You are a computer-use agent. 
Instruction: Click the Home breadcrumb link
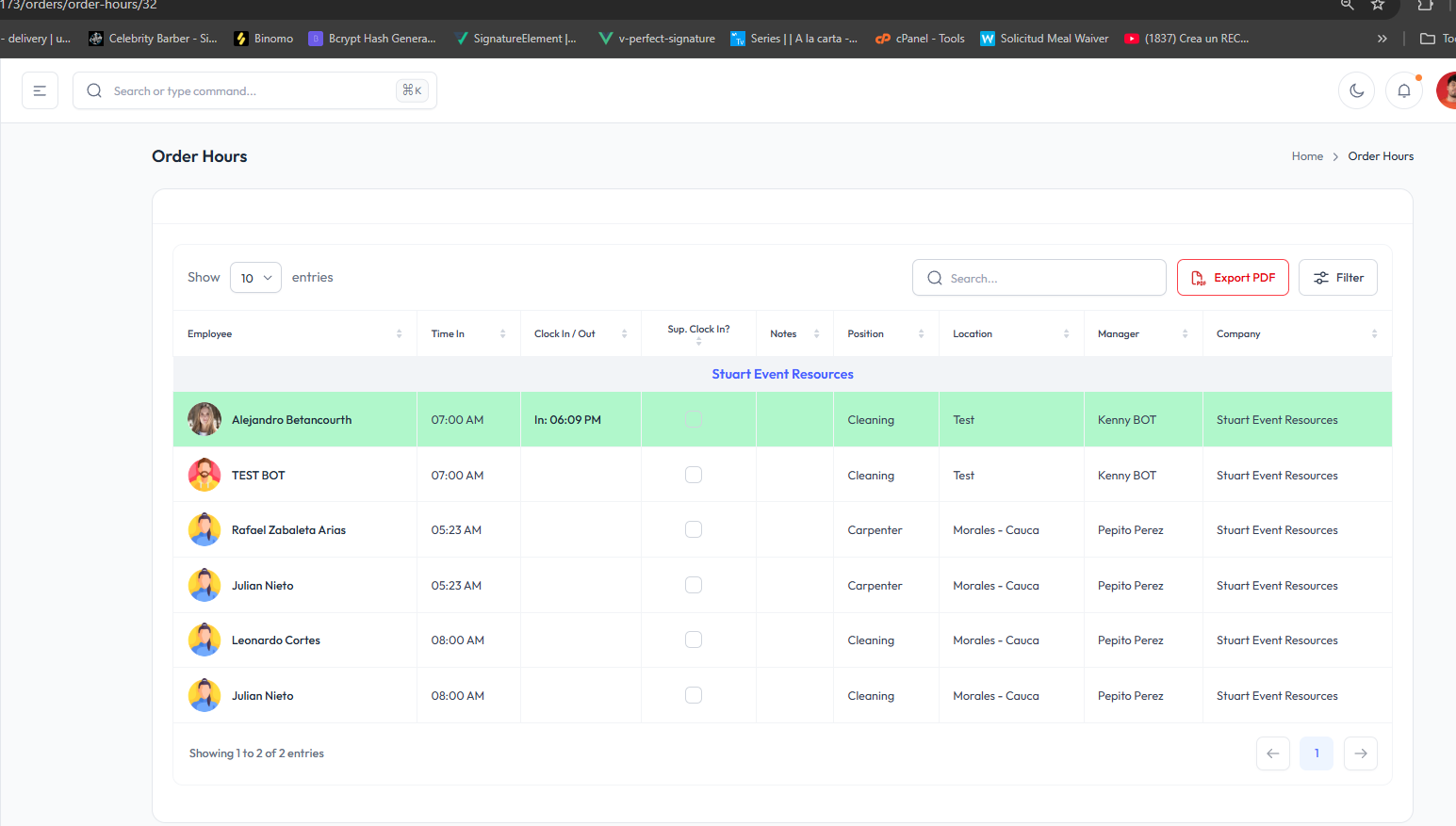(x=1307, y=156)
